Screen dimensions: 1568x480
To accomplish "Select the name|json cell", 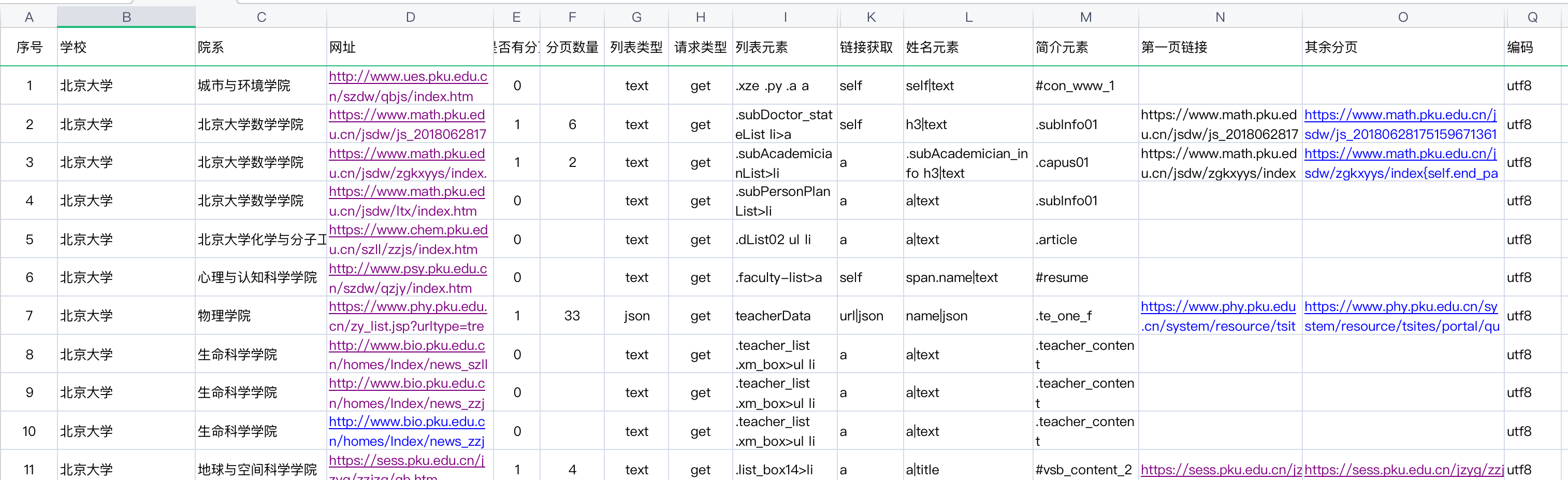I will pos(968,316).
